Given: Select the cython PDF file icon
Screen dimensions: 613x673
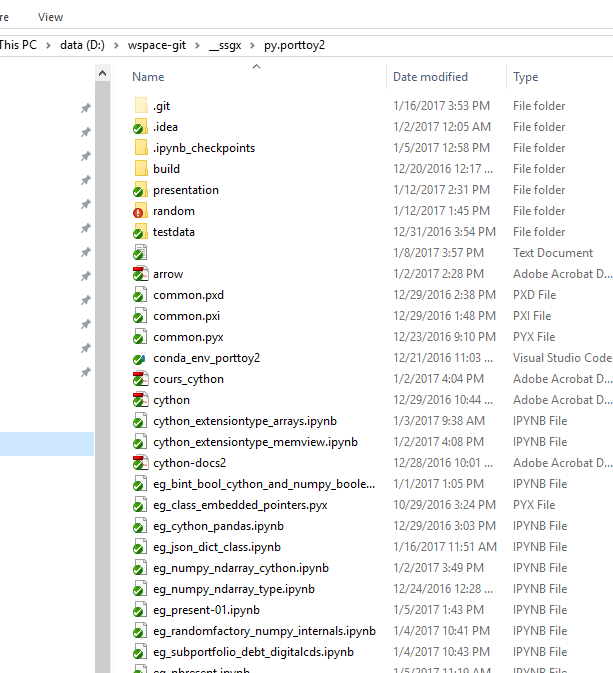Looking at the screenshot, I should [140, 400].
